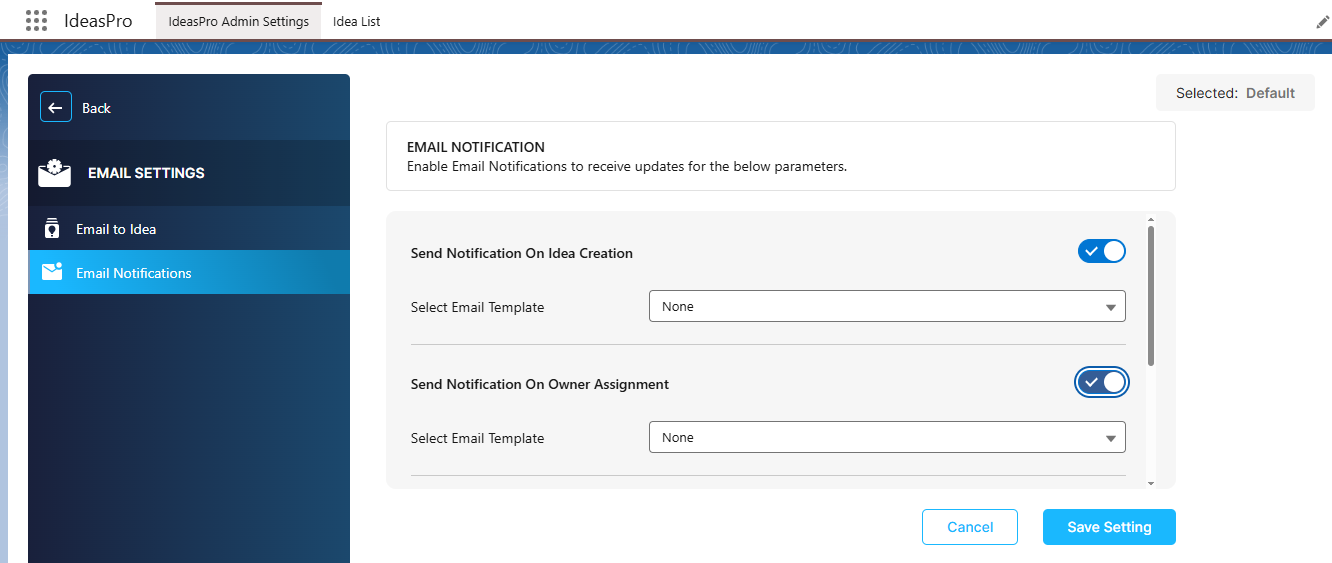Click the scrollbar up arrow in notification panel

coord(1151,220)
